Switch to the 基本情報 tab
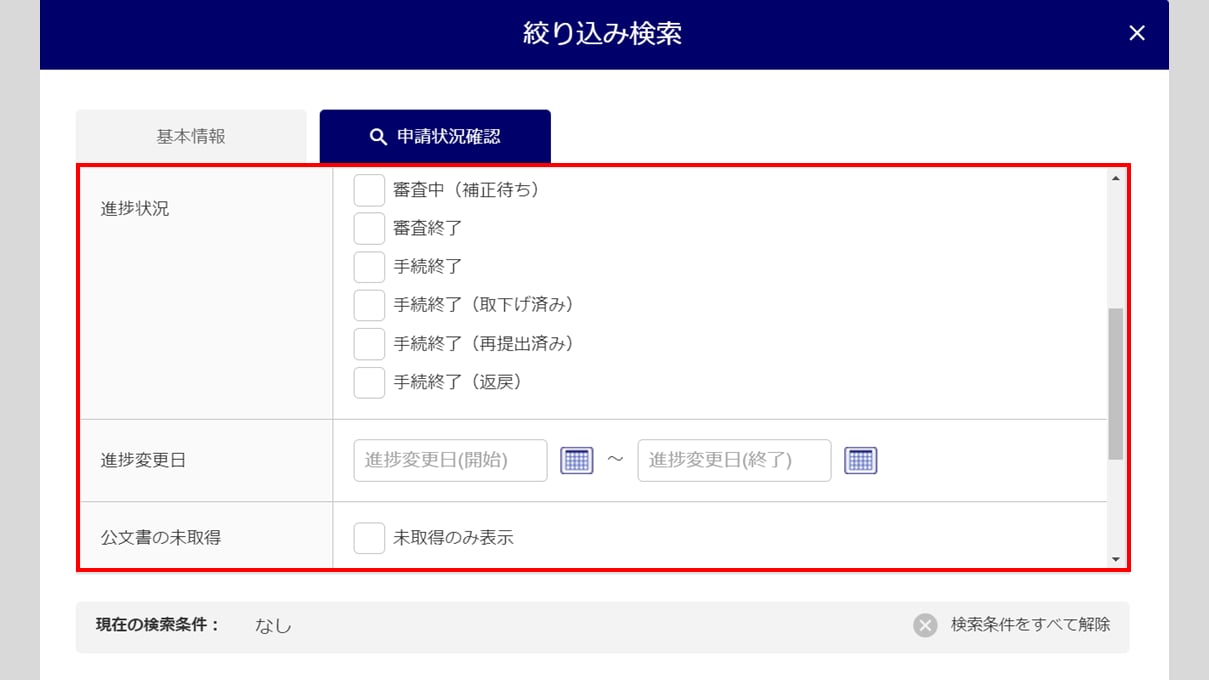 click(191, 137)
